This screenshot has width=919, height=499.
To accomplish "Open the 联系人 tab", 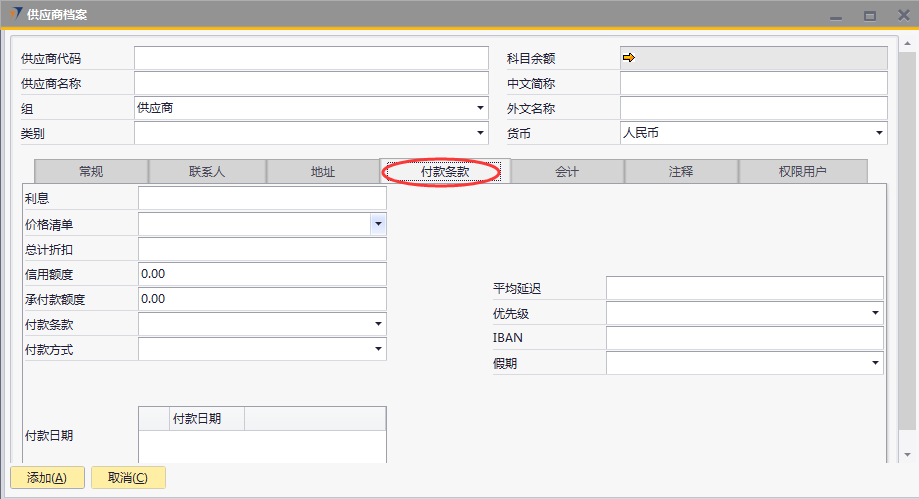I will coord(207,172).
